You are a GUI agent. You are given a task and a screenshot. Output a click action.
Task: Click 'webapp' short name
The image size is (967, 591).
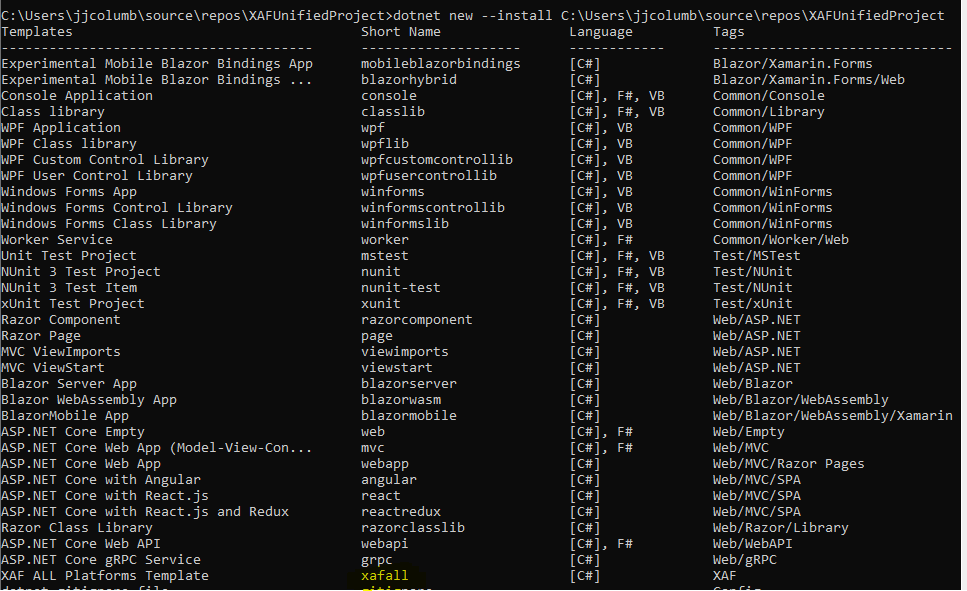pyautogui.click(x=385, y=465)
